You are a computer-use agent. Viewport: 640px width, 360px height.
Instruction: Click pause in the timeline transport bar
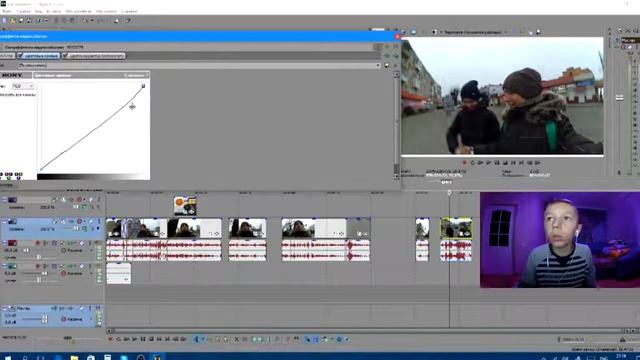(143, 339)
